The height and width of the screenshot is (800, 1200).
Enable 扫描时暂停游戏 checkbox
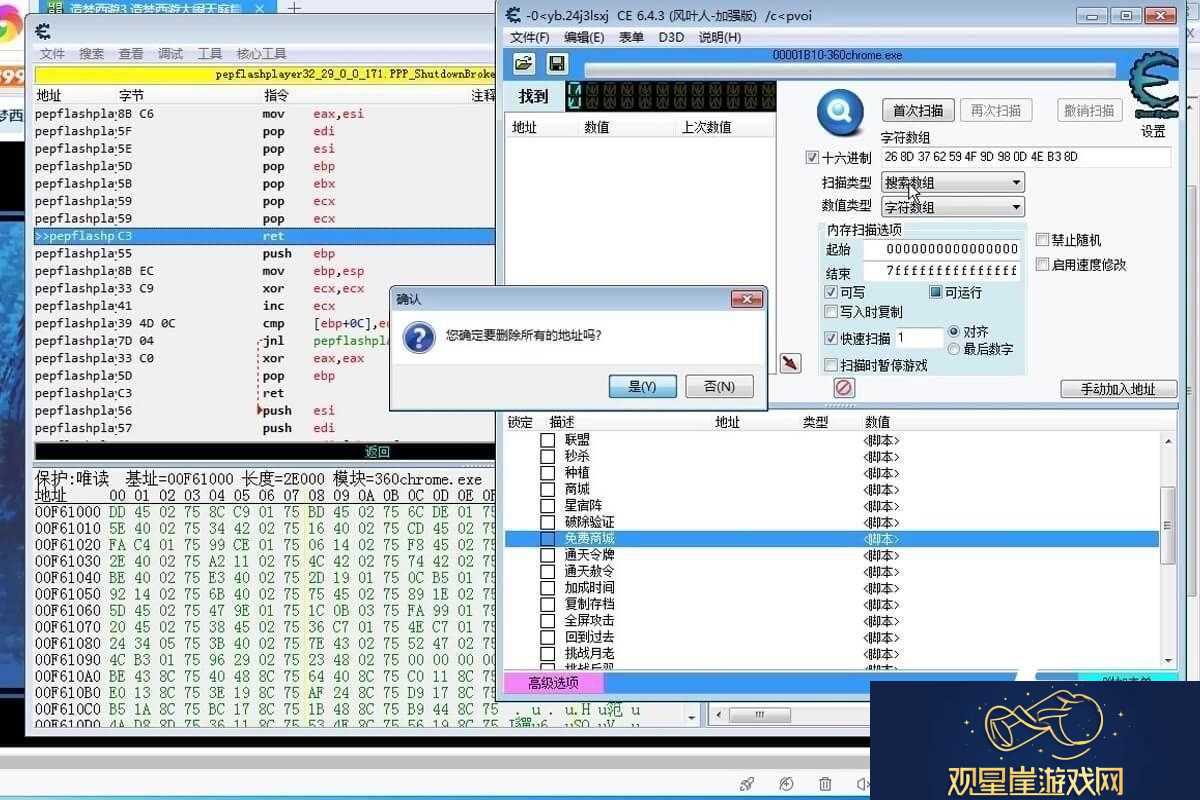click(831, 365)
